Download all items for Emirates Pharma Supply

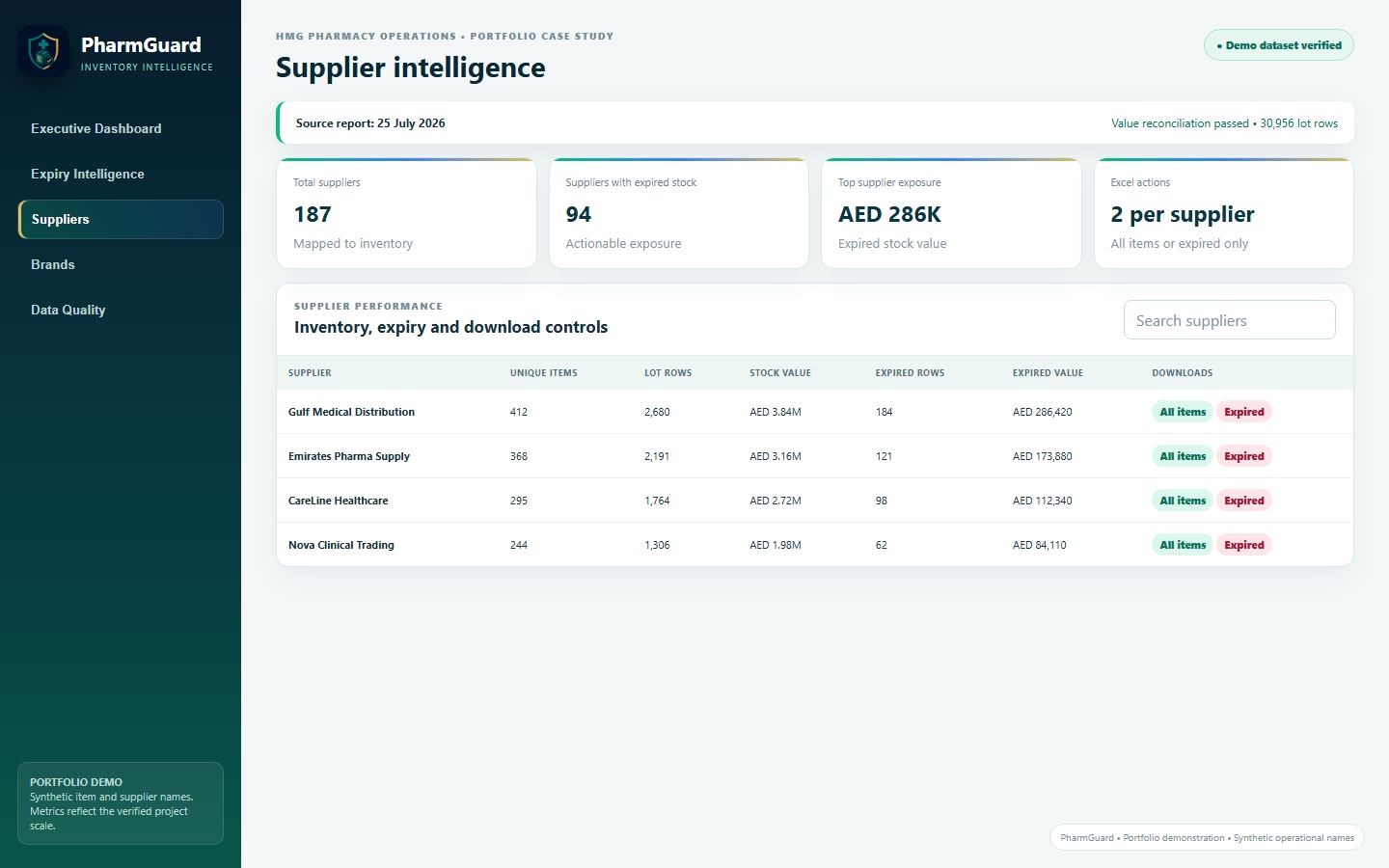coord(1183,456)
